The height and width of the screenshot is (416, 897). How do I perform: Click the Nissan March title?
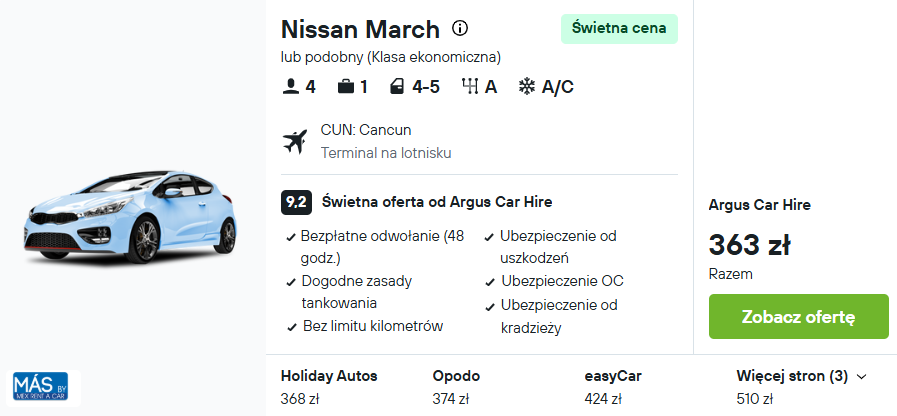coord(360,29)
